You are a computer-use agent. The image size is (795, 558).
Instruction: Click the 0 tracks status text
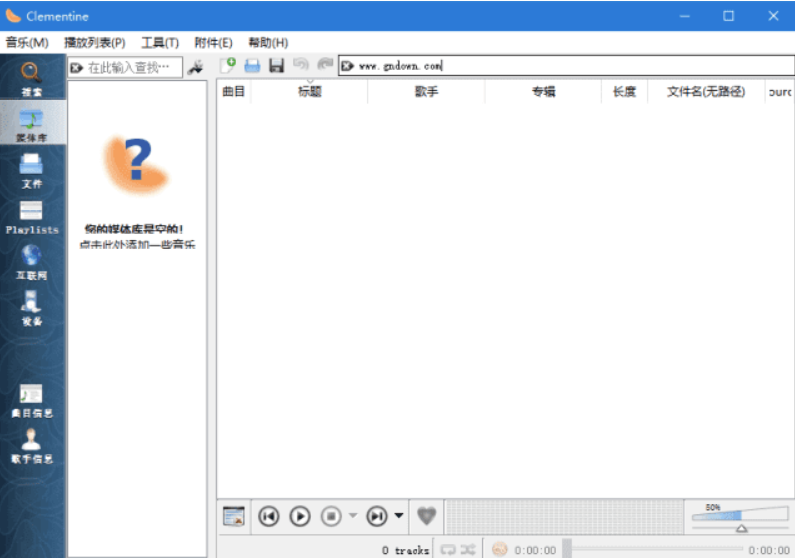click(x=406, y=550)
